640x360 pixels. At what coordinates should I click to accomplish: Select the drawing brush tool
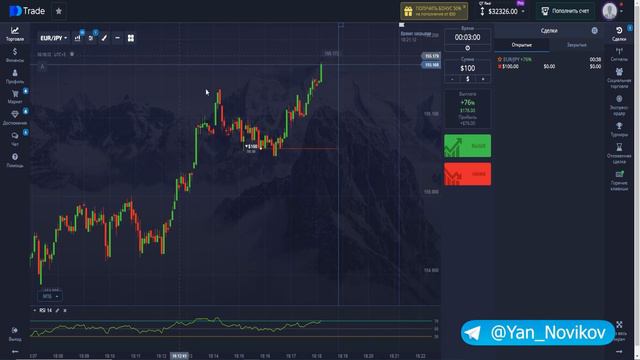pyautogui.click(x=104, y=38)
